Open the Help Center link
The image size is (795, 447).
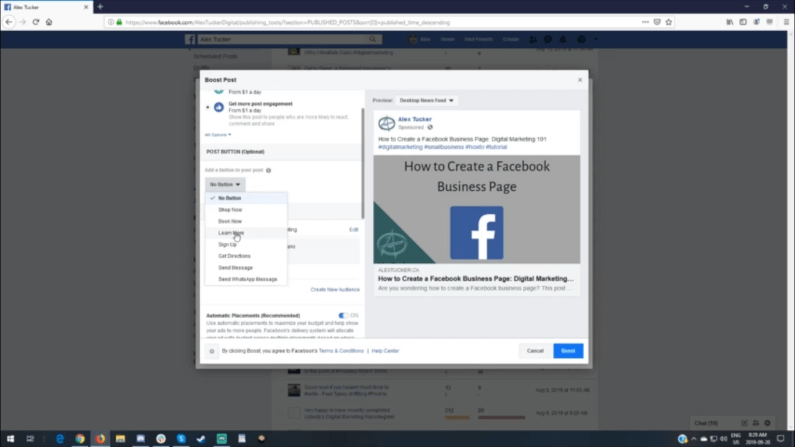click(x=385, y=351)
